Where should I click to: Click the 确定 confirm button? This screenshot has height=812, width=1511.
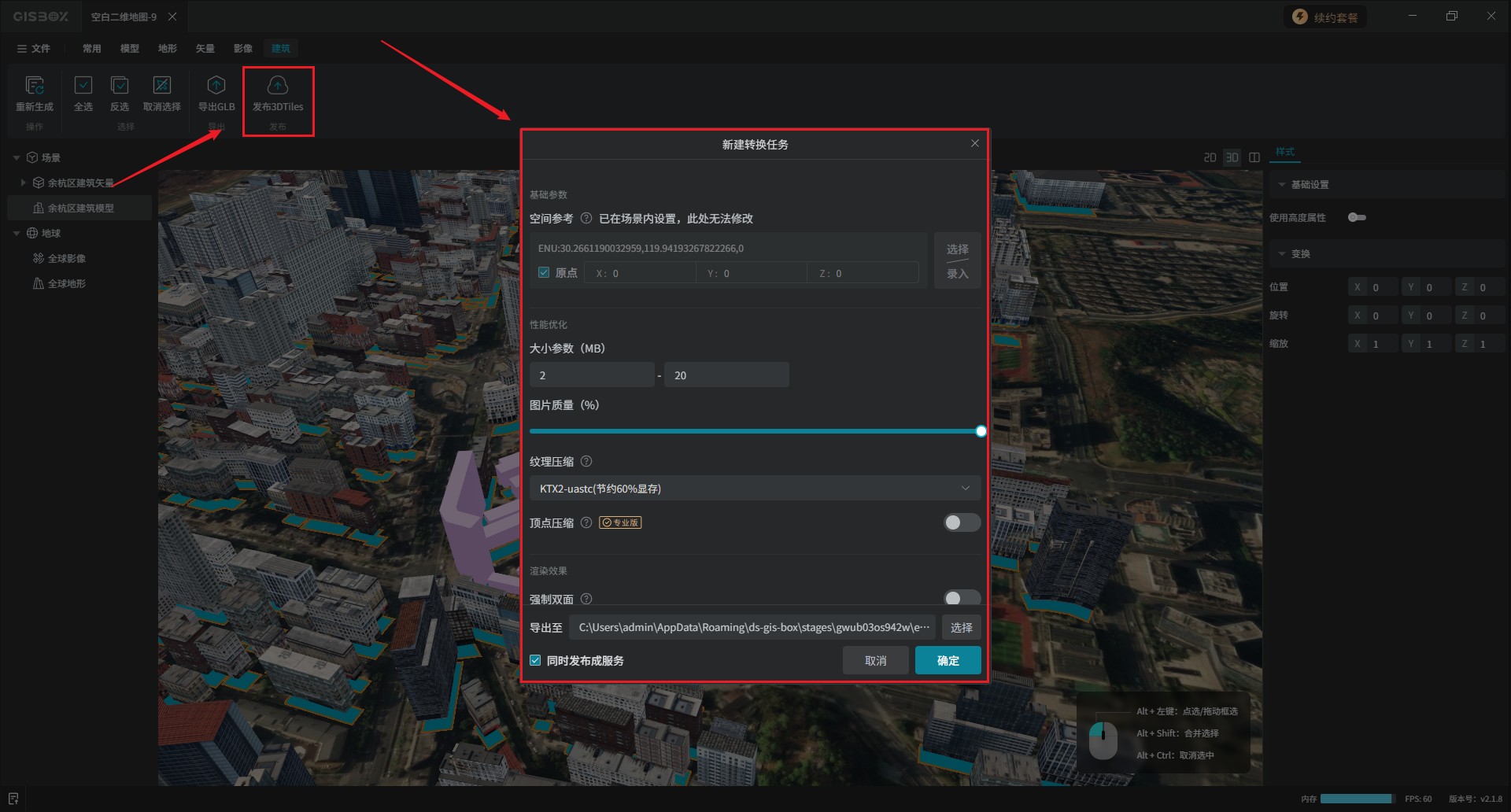coord(948,661)
